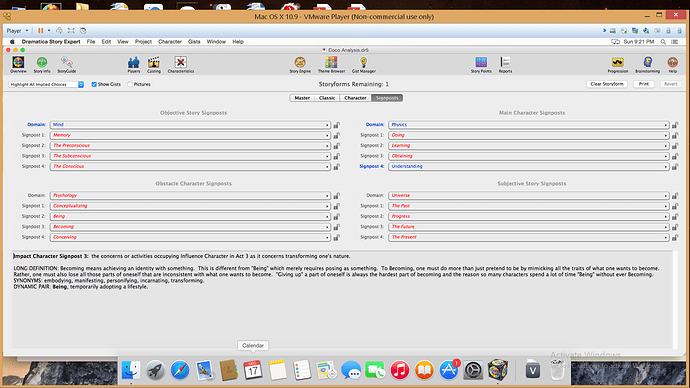Open Launchpad from the Dock

(155, 370)
